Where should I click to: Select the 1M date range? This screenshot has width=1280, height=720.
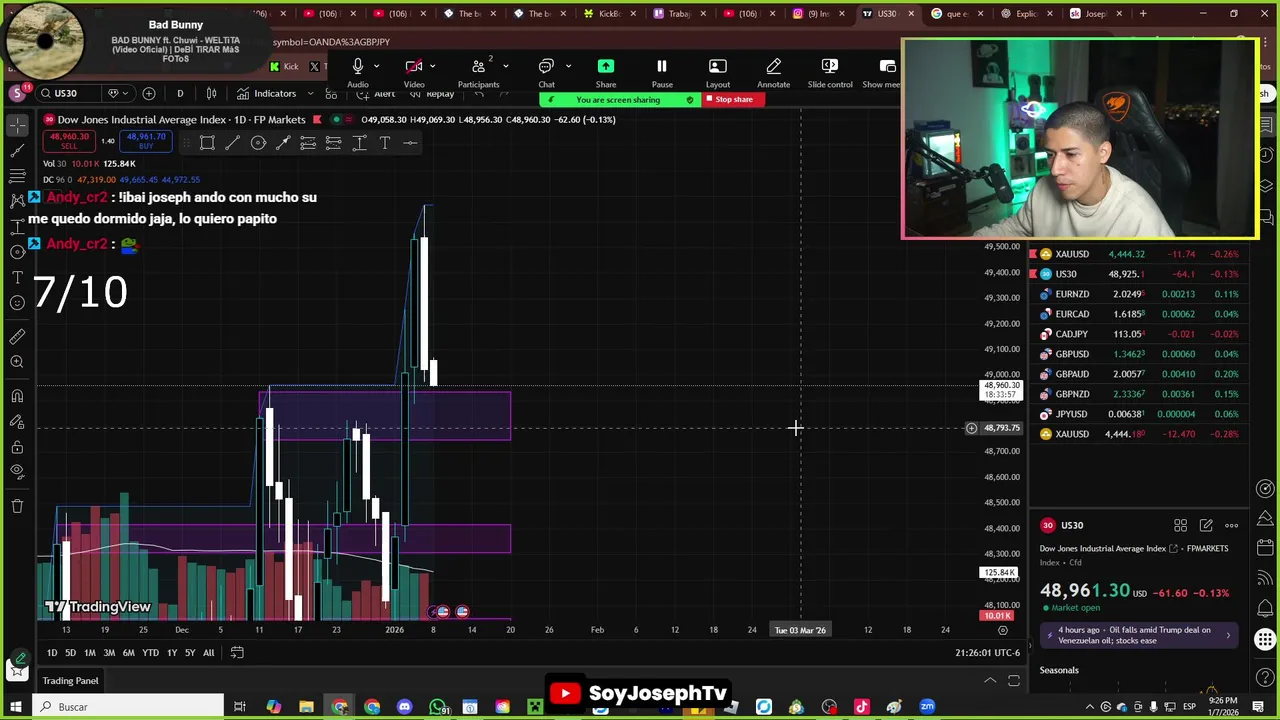[90, 653]
